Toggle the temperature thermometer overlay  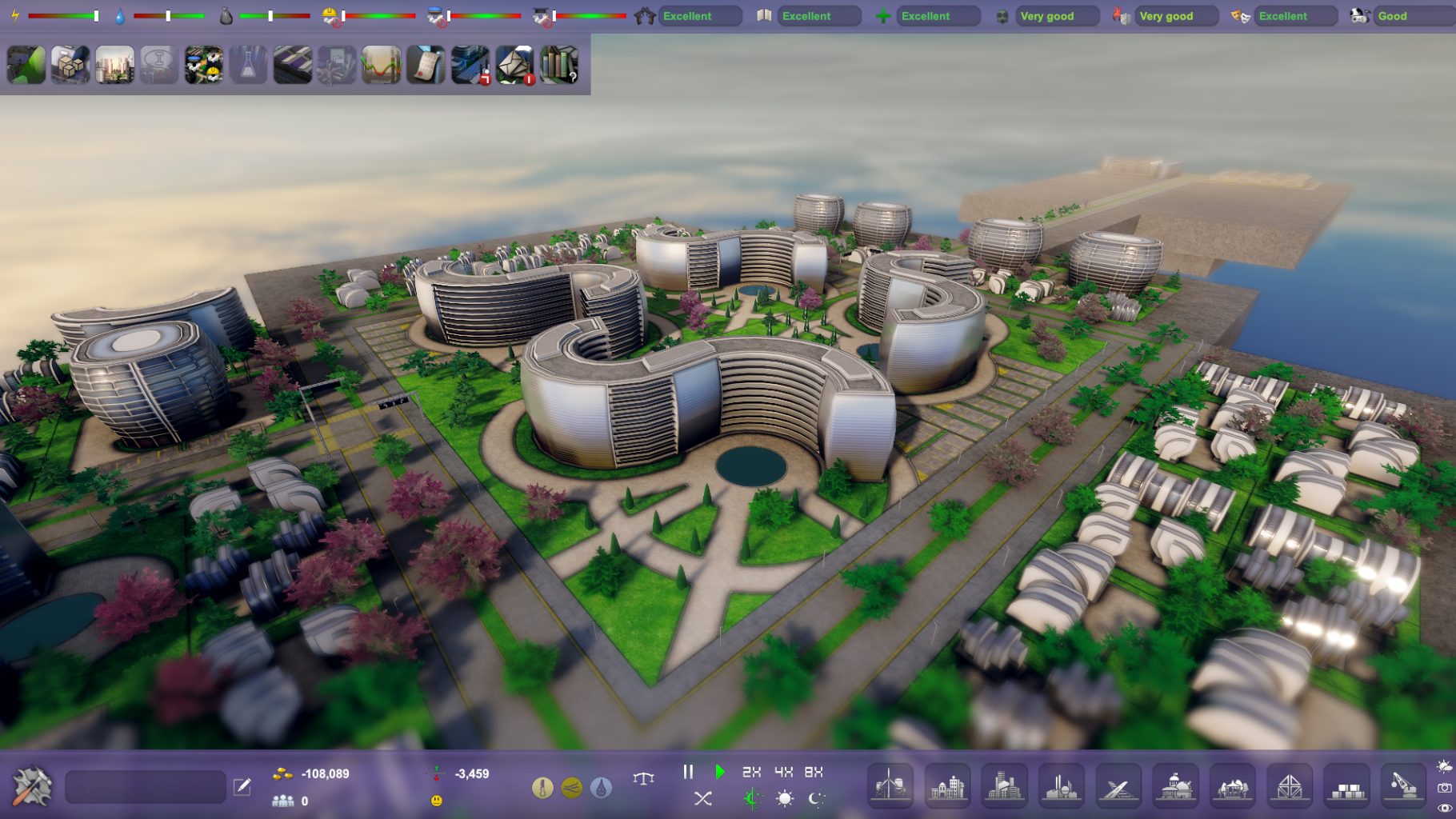click(542, 788)
